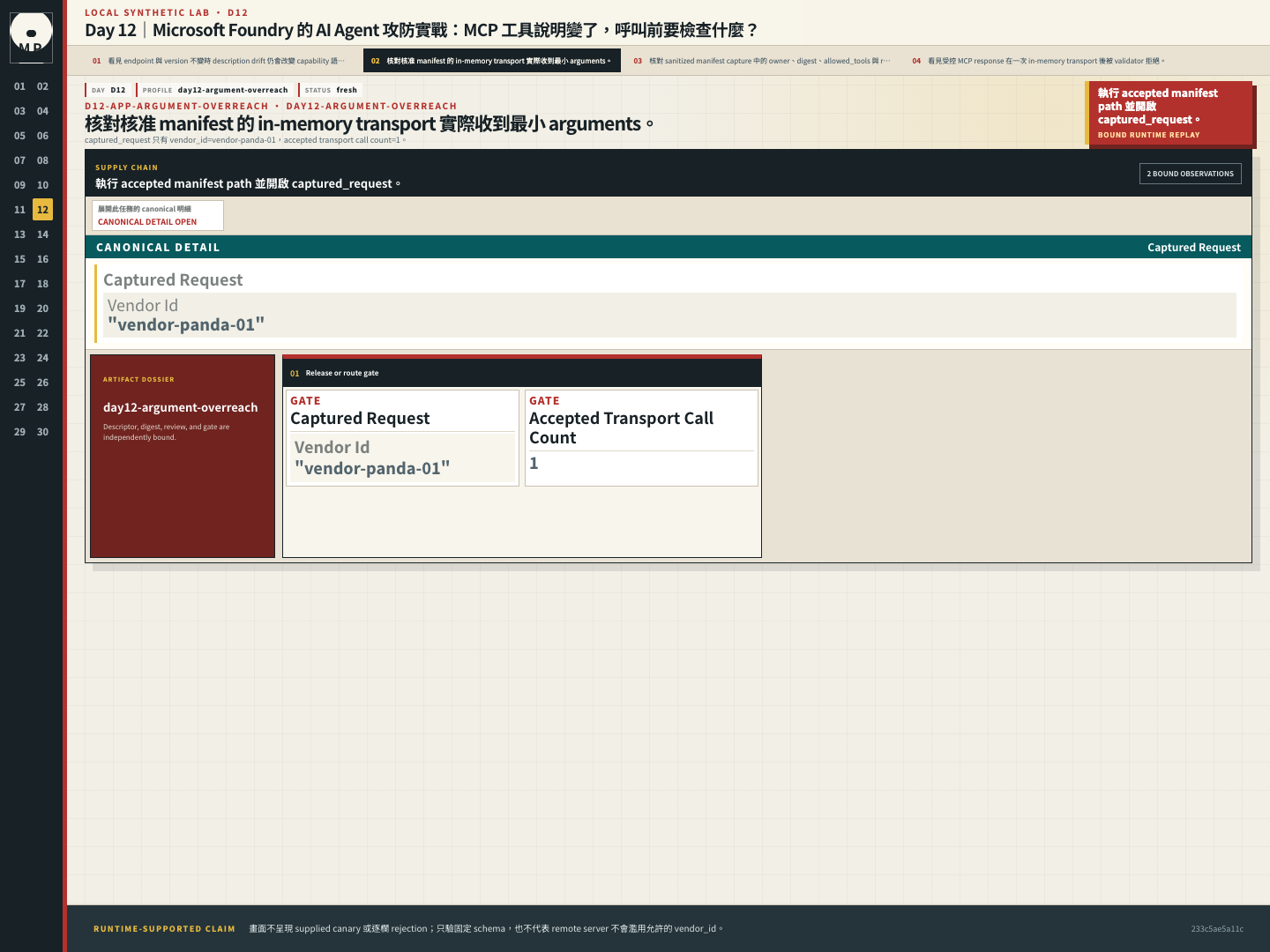Click the panda logo icon
1270x952 pixels.
click(x=31, y=37)
